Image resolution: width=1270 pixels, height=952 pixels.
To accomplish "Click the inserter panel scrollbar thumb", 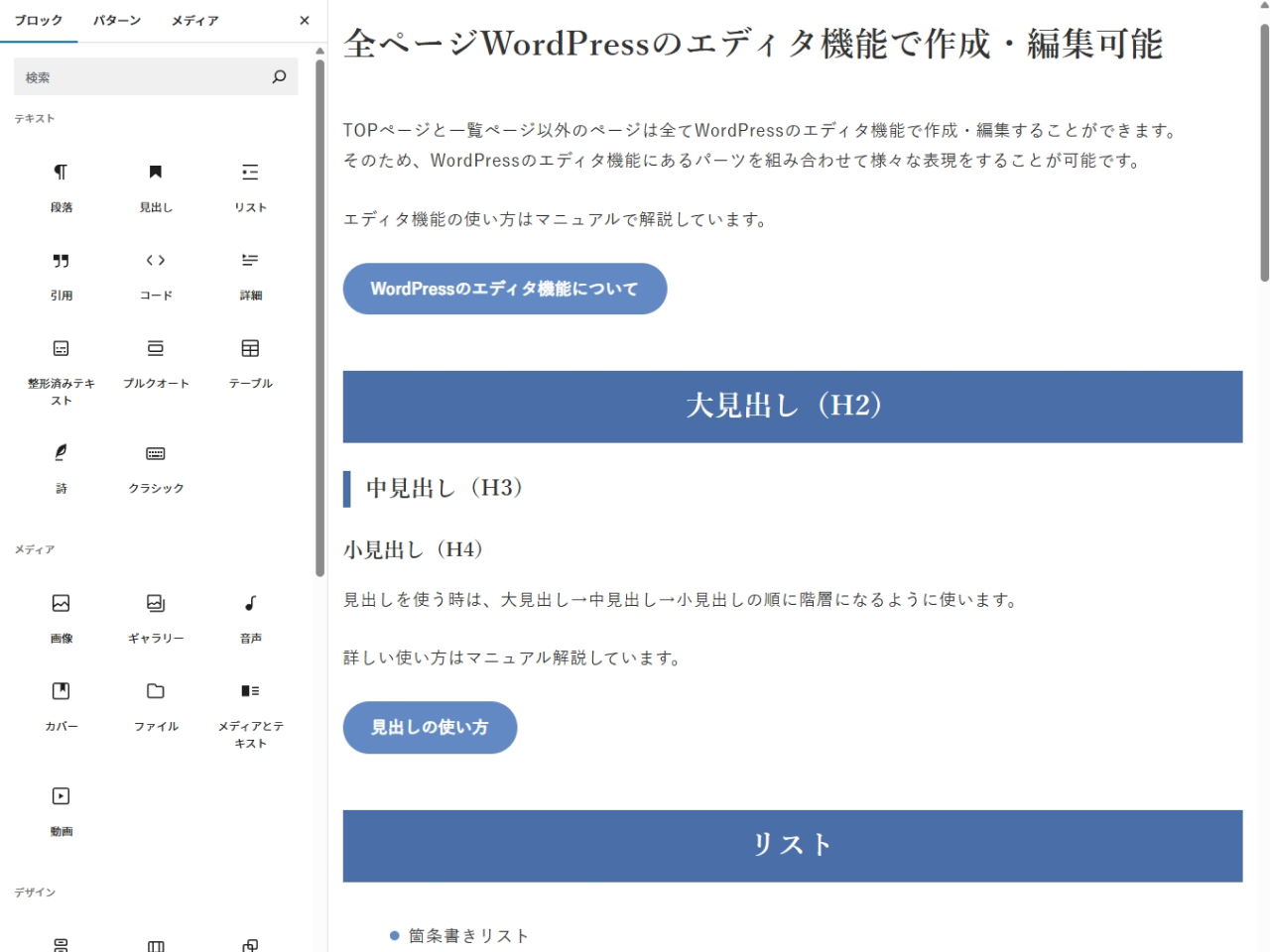I will pyautogui.click(x=319, y=317).
